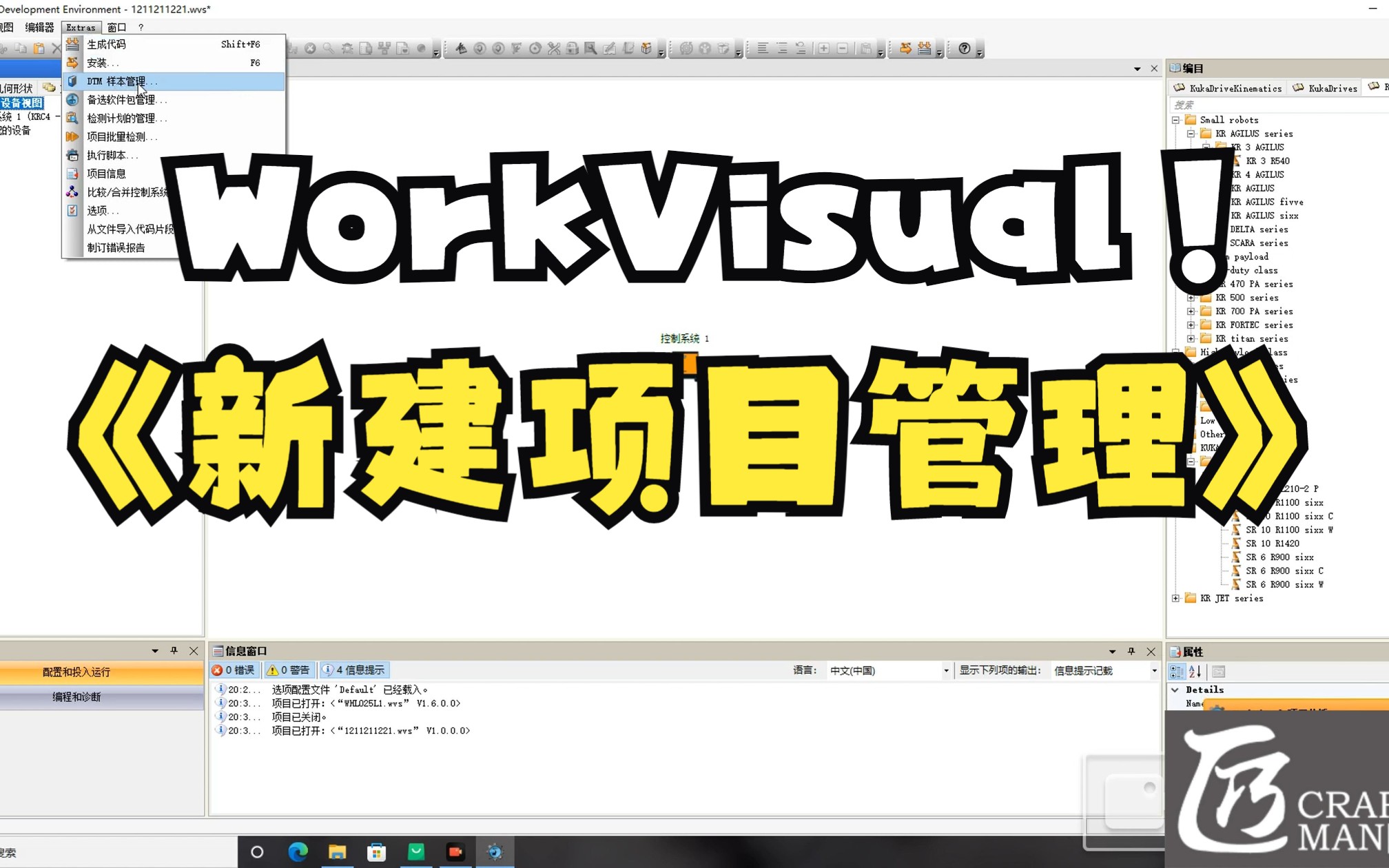Open the 信息窗口 panel options arrow

[x=1112, y=651]
